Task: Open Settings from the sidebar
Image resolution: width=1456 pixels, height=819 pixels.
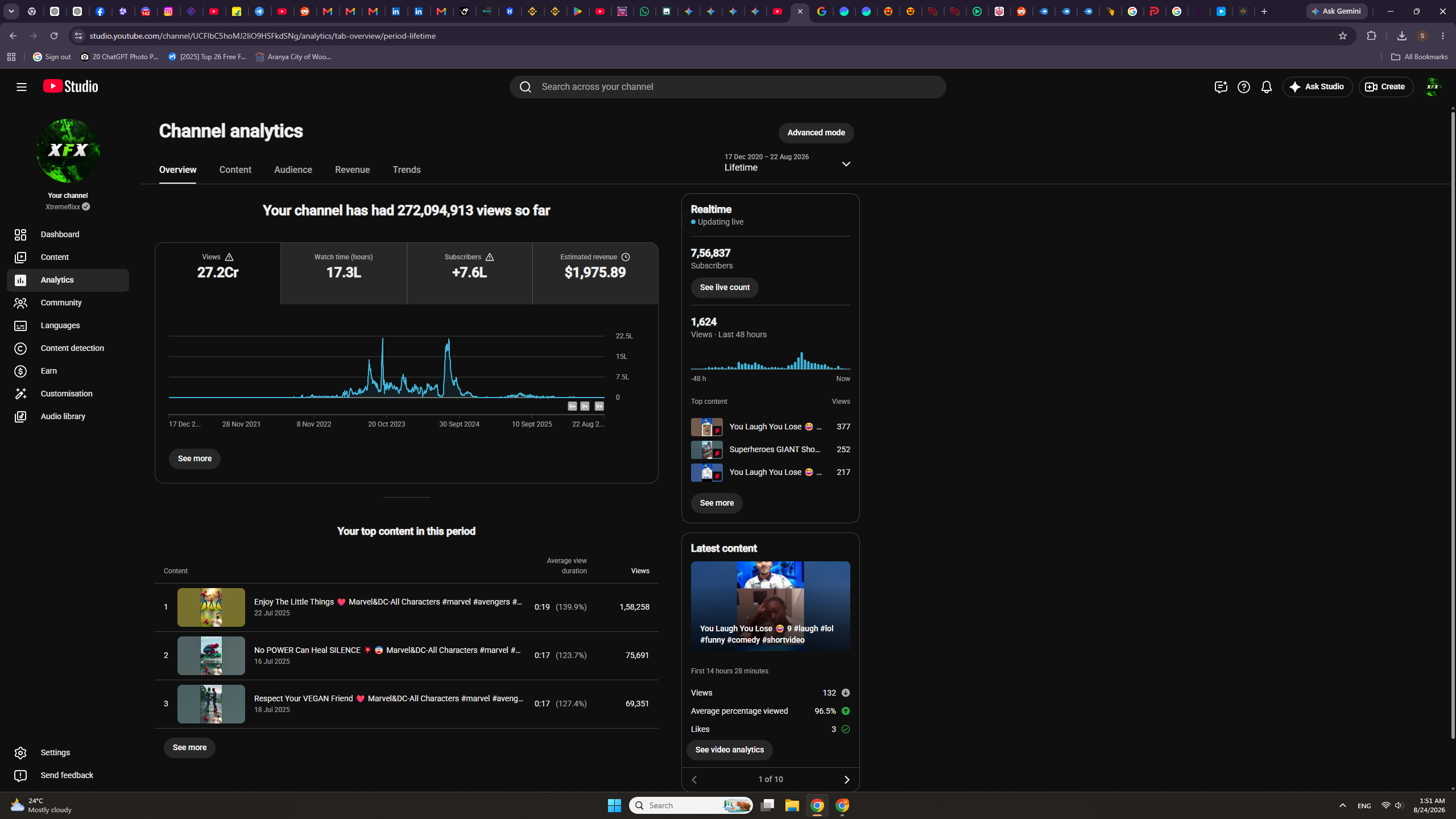Action: coord(68,752)
